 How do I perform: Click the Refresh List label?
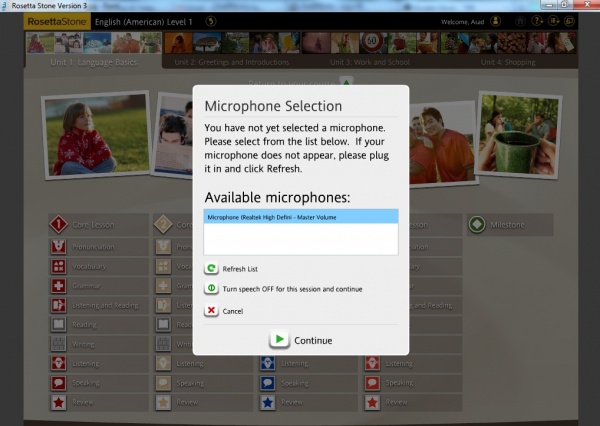(x=240, y=269)
